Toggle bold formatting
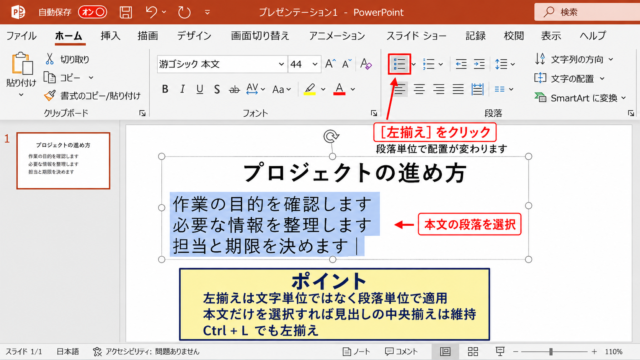The width and height of the screenshot is (640, 360). click(165, 89)
